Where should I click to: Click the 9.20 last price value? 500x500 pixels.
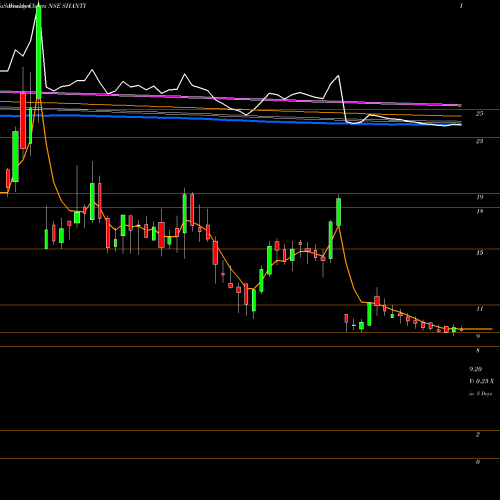(x=476, y=369)
